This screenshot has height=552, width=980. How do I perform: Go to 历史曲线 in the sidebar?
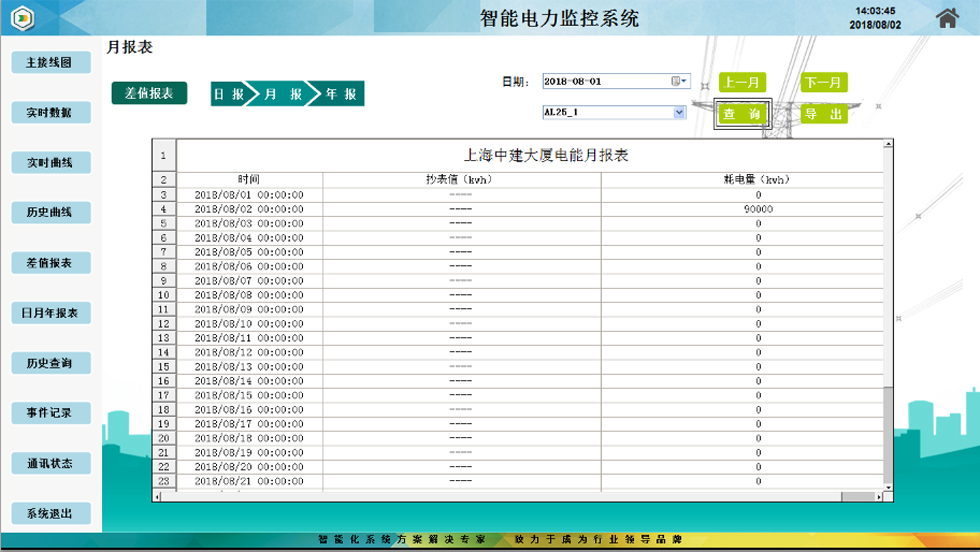pos(49,213)
